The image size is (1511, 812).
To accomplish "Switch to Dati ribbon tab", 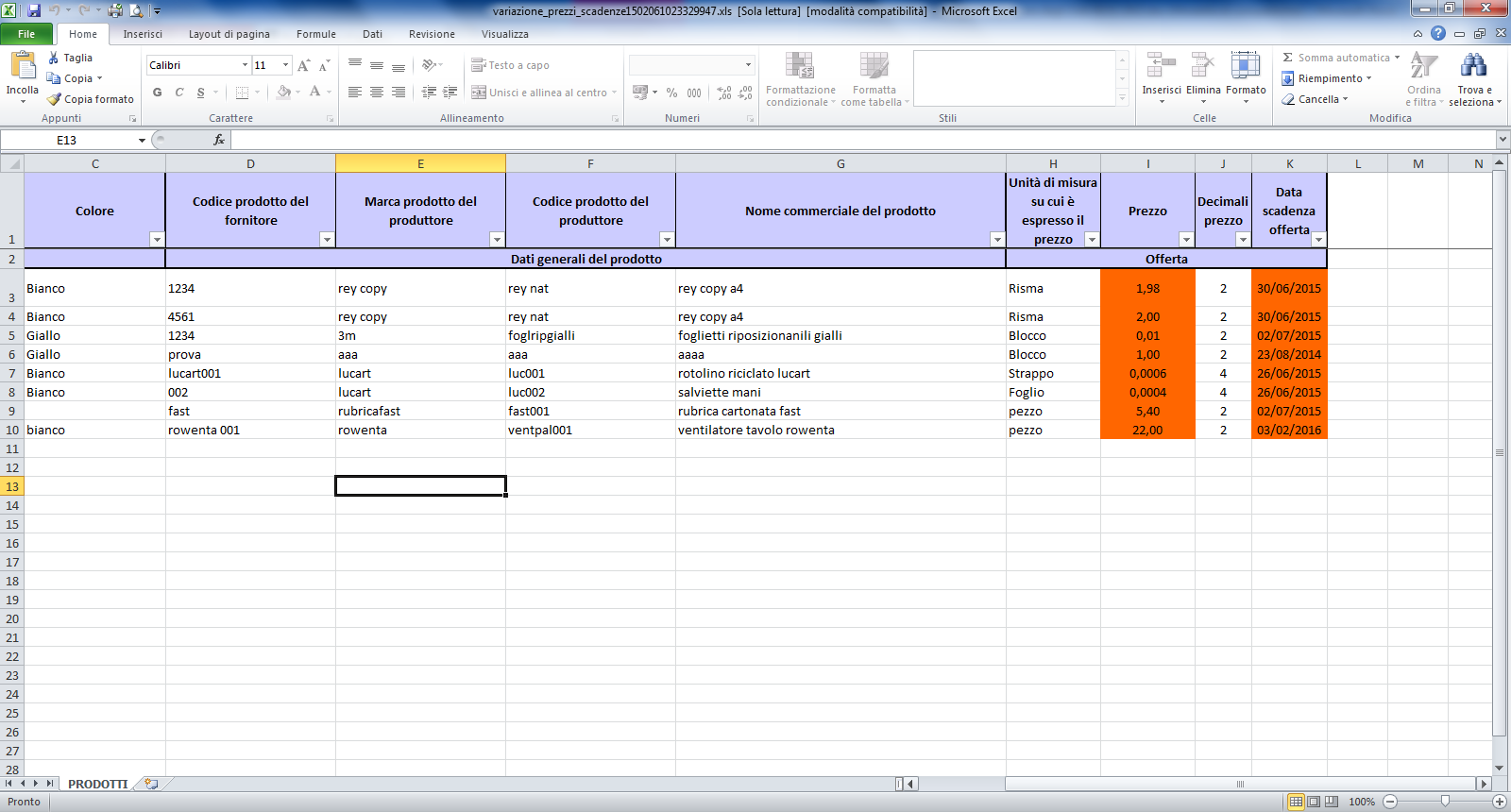I will pyautogui.click(x=373, y=34).
